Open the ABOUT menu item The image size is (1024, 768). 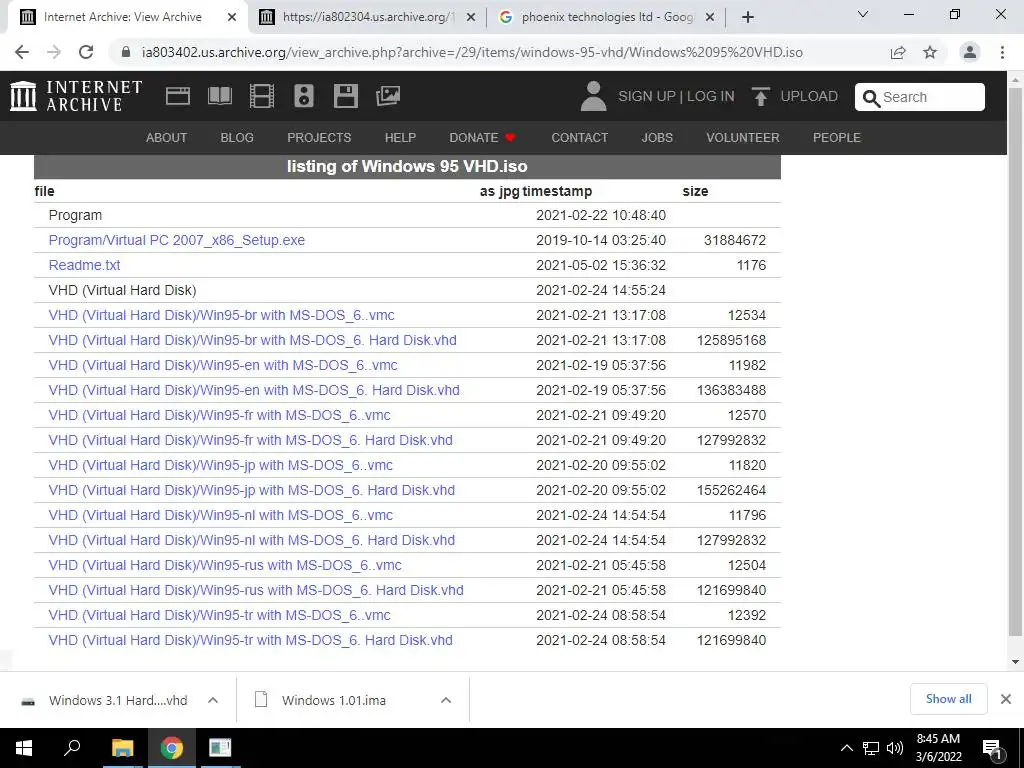(167, 138)
